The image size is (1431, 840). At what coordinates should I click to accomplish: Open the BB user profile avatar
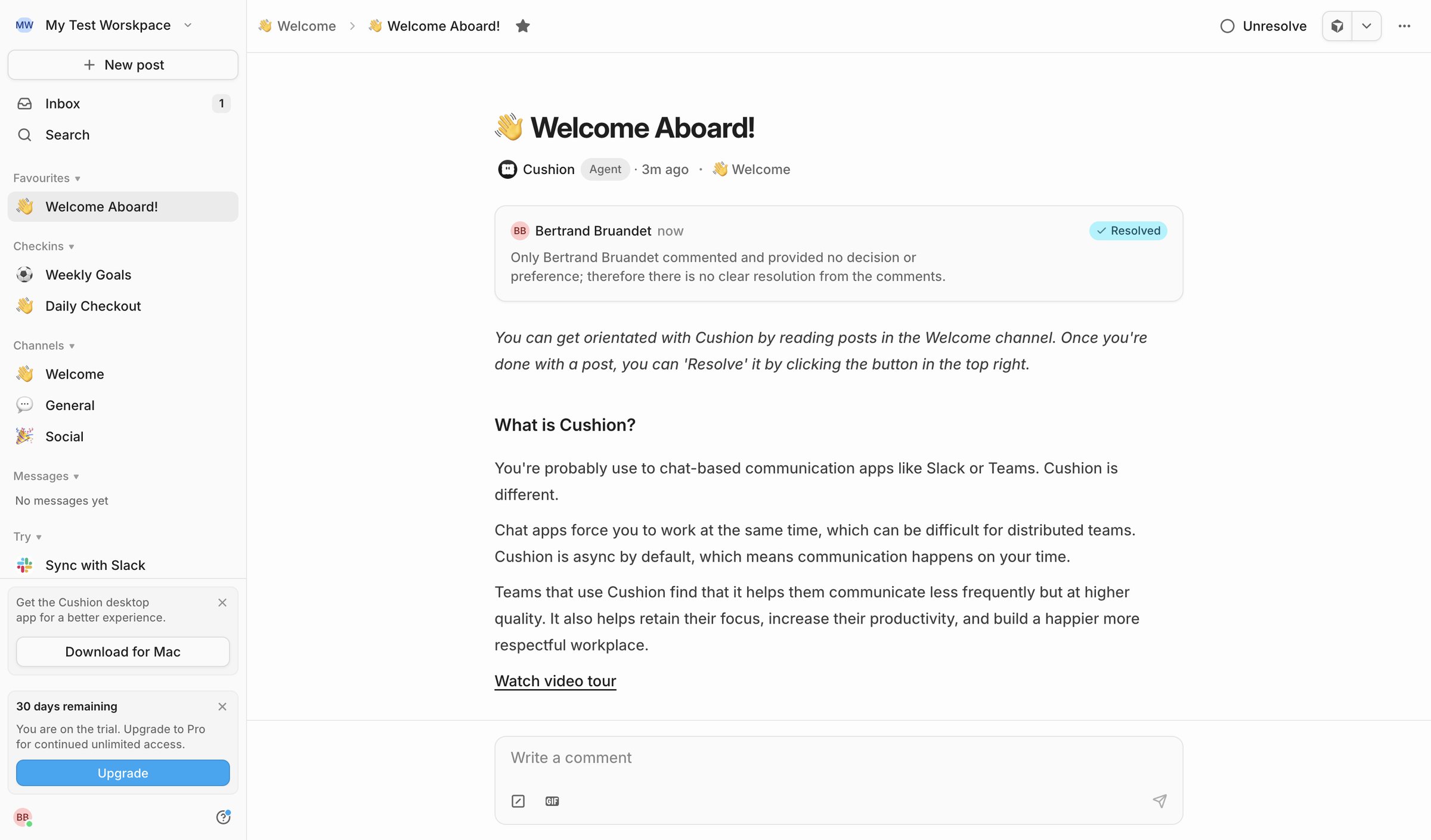point(23,817)
